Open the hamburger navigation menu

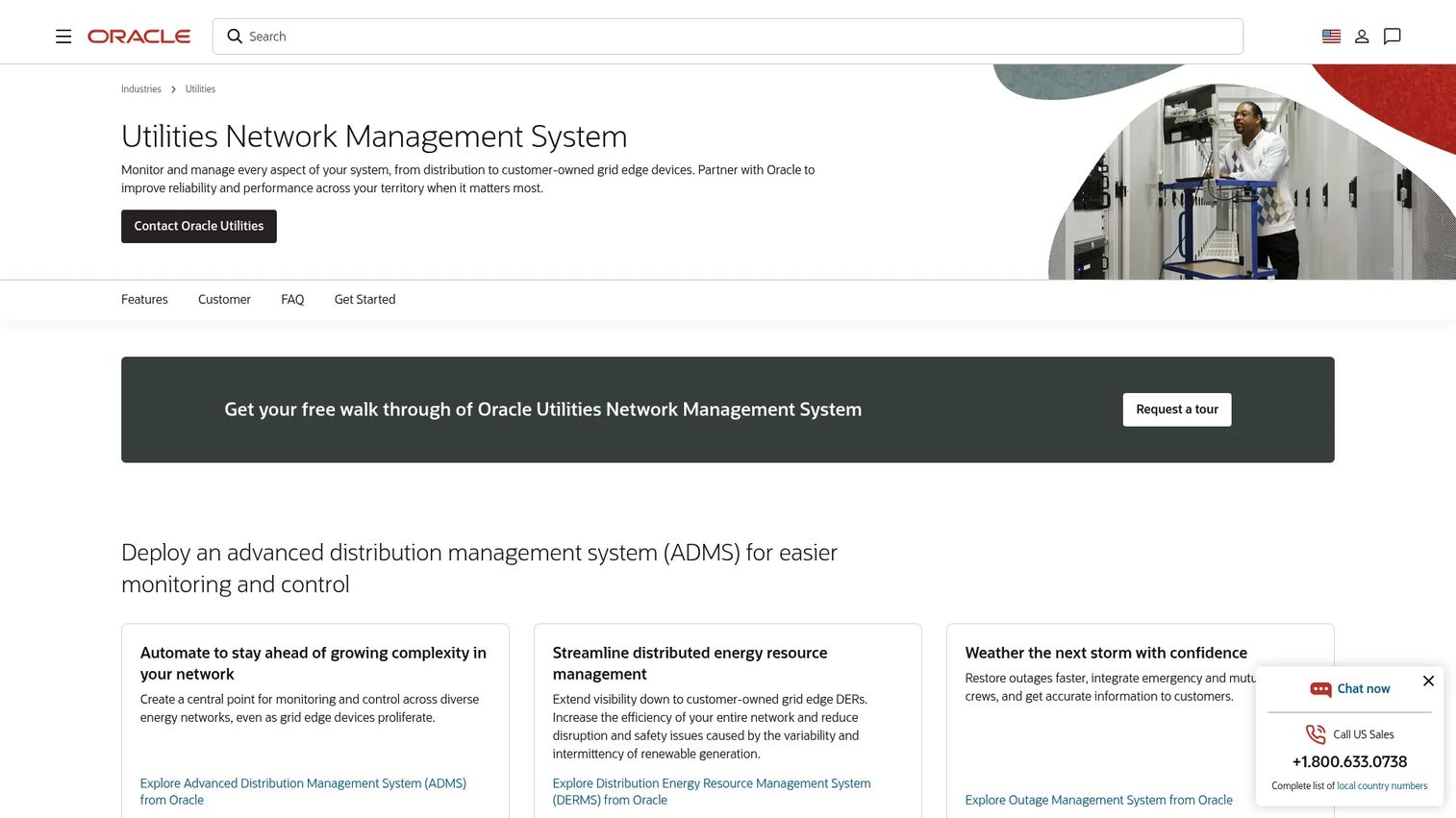pyautogui.click(x=63, y=37)
